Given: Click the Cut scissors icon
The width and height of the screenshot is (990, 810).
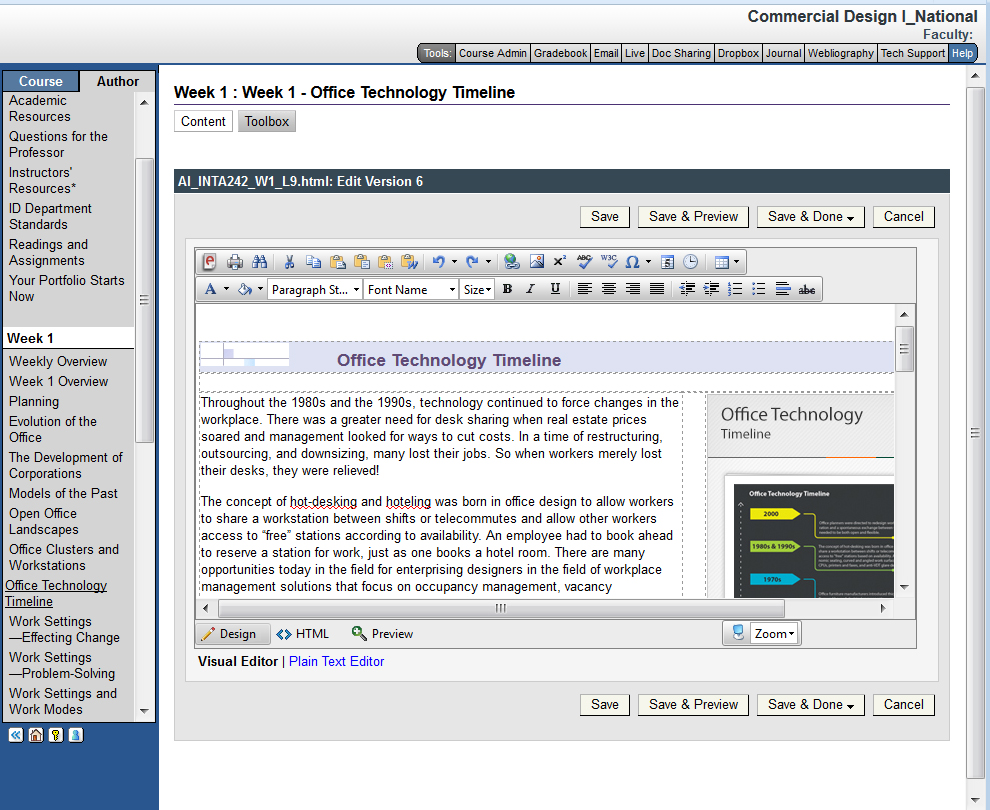Looking at the screenshot, I should click(x=289, y=262).
